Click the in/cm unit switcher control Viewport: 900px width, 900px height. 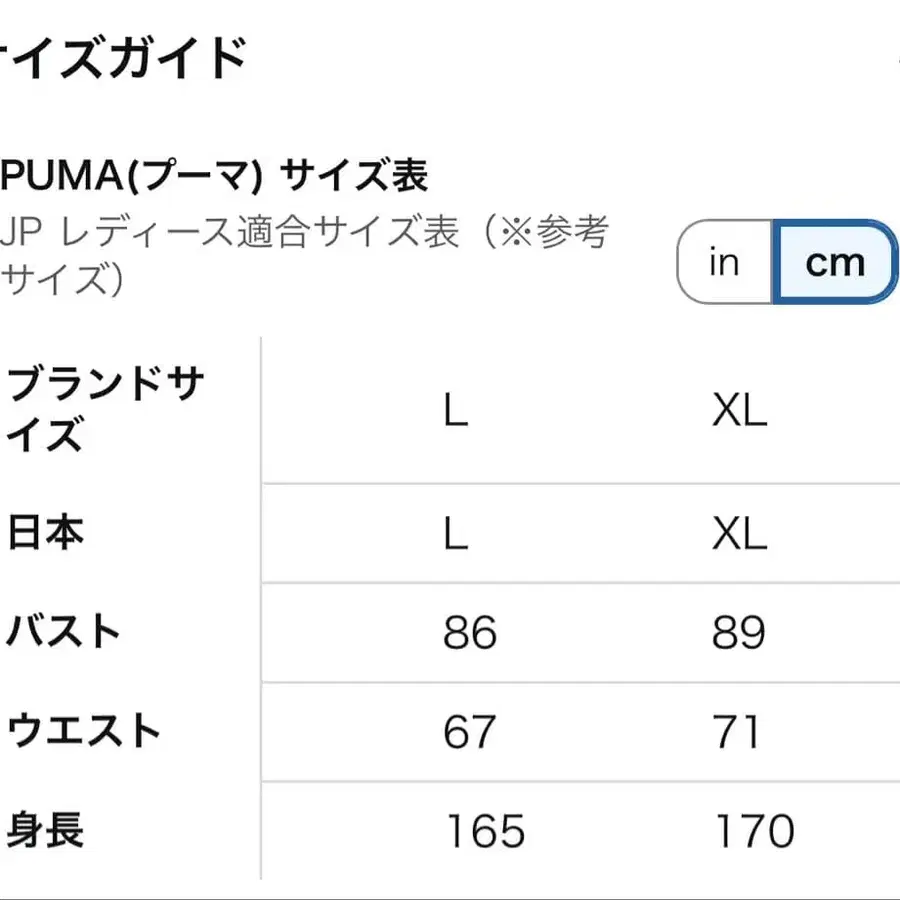coord(785,262)
